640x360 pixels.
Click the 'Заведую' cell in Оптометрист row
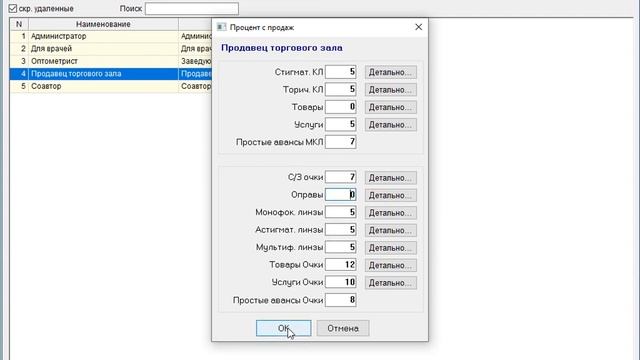click(196, 61)
